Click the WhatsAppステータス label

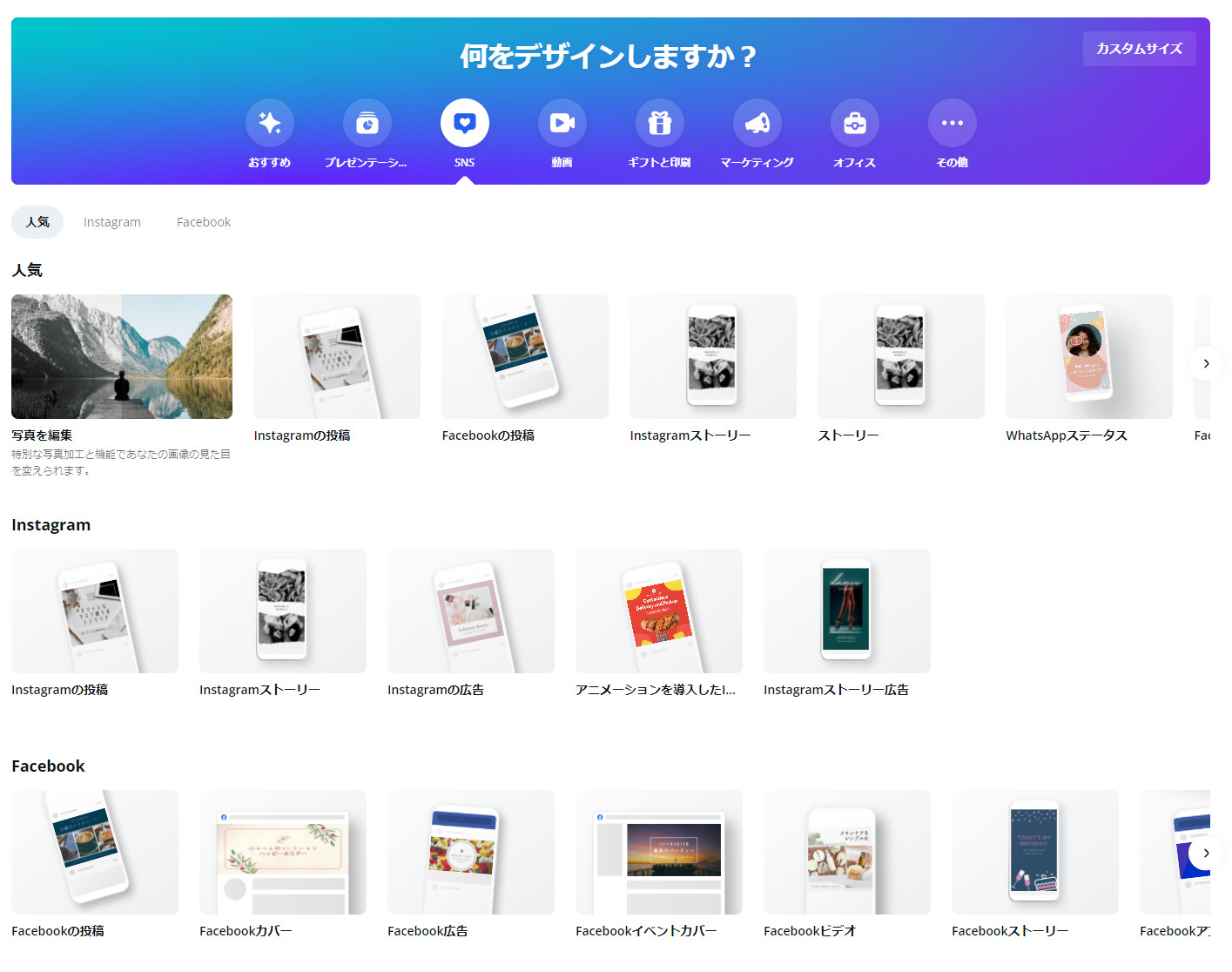(x=1067, y=435)
